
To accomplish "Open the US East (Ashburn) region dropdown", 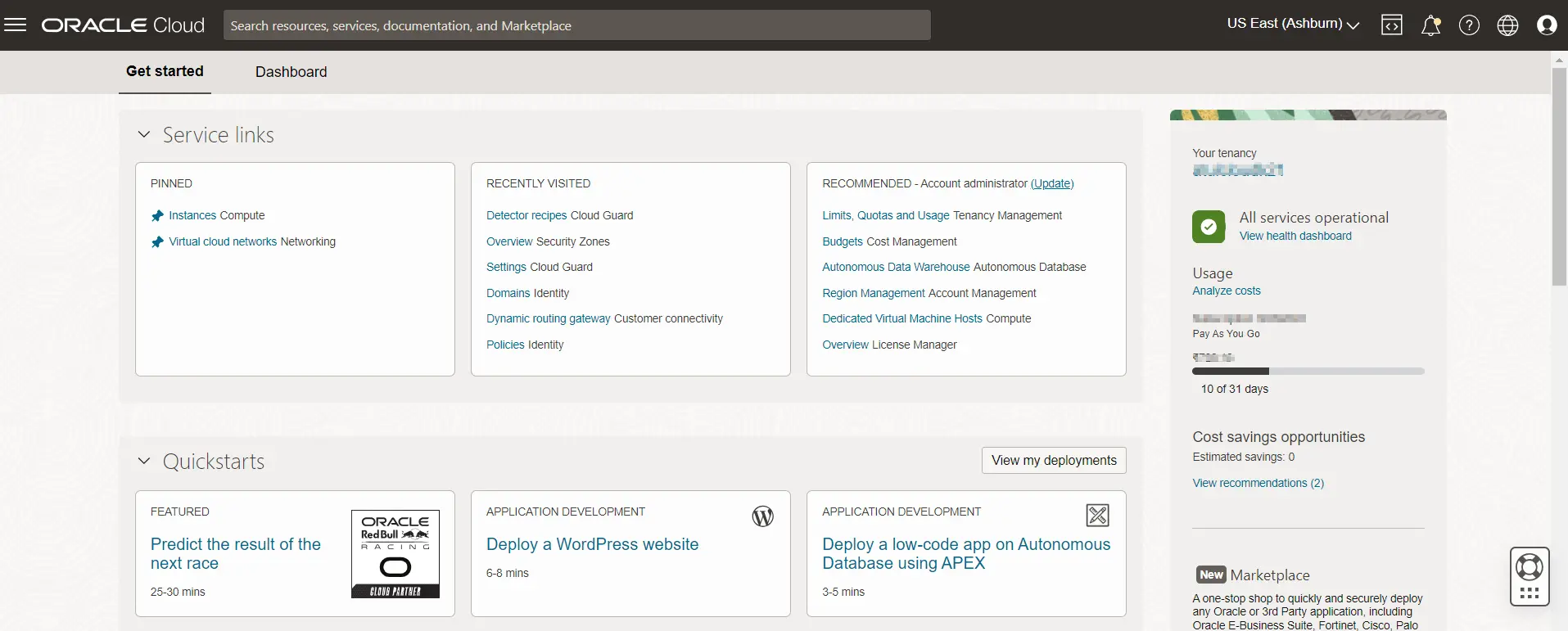I will 1292,24.
